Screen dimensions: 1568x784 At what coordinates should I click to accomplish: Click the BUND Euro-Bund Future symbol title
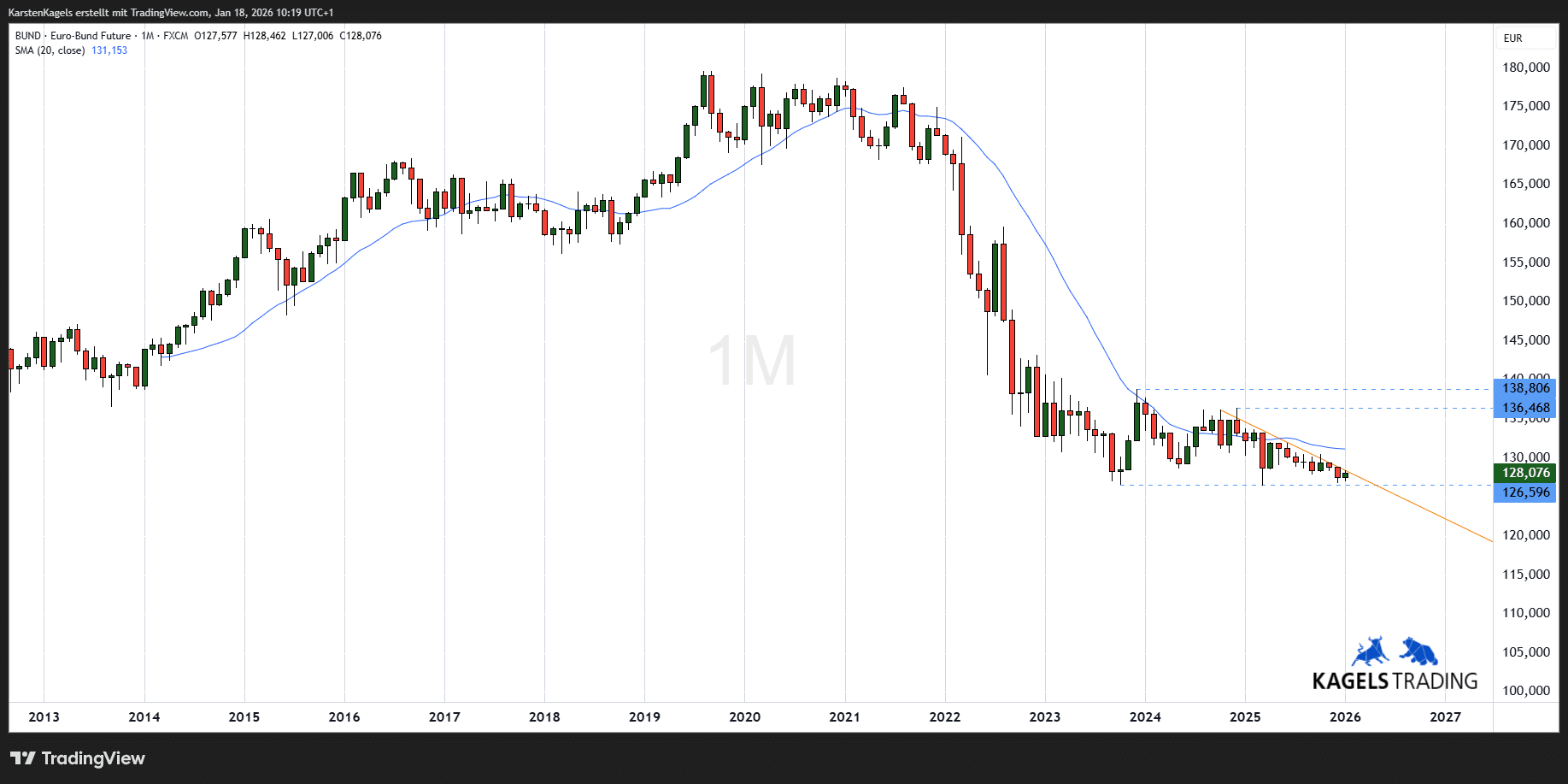73,36
